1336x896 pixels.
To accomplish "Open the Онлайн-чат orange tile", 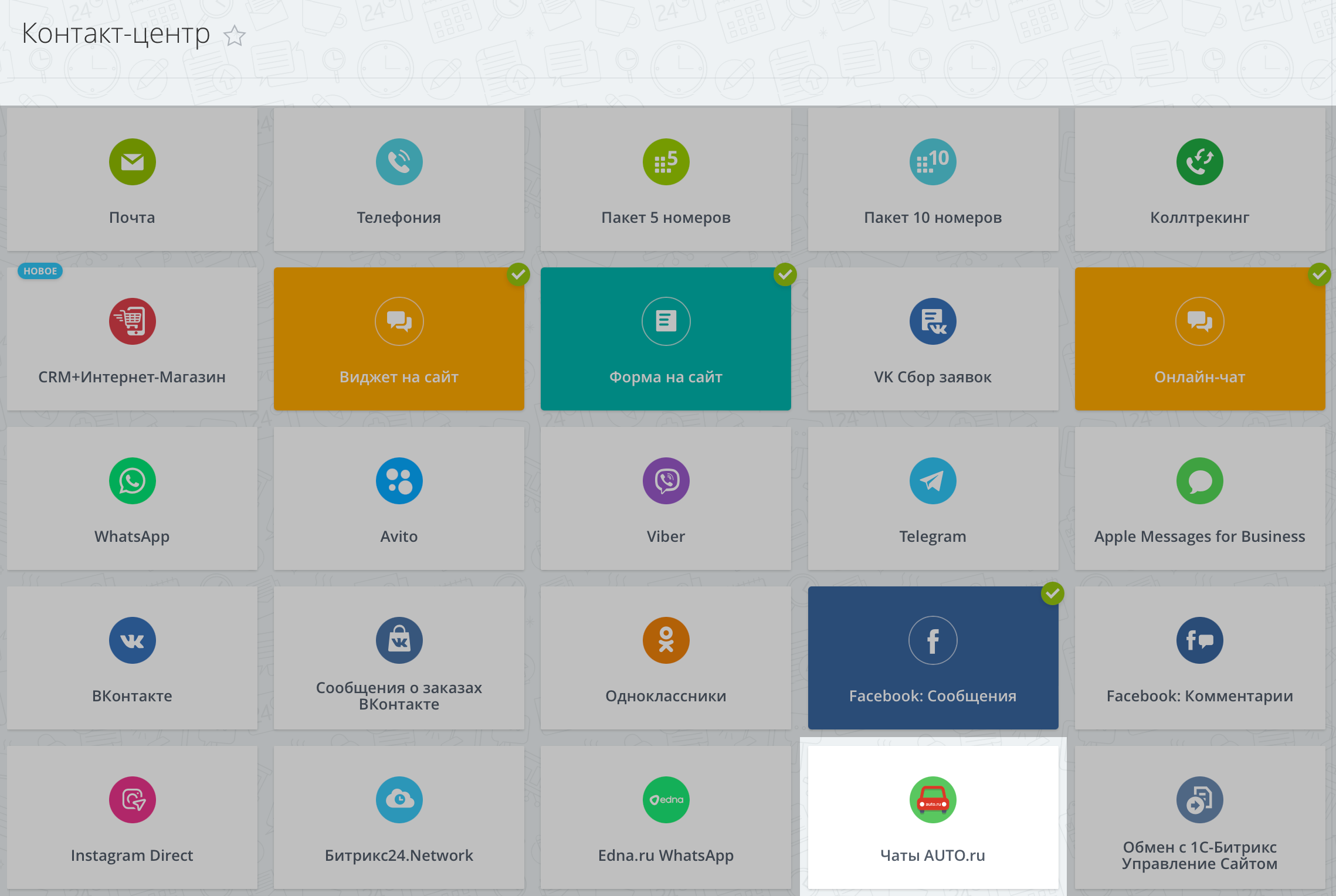I will 1199,339.
